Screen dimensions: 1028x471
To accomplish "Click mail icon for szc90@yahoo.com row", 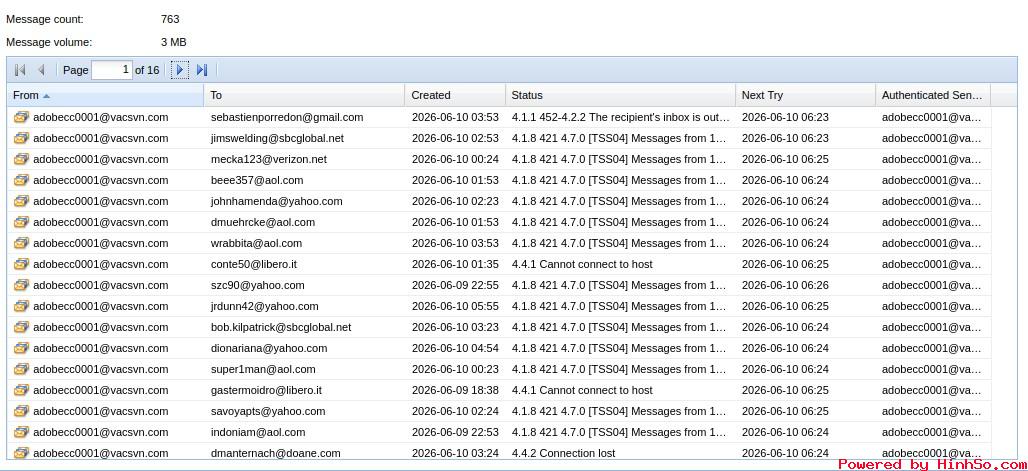I will point(22,285).
